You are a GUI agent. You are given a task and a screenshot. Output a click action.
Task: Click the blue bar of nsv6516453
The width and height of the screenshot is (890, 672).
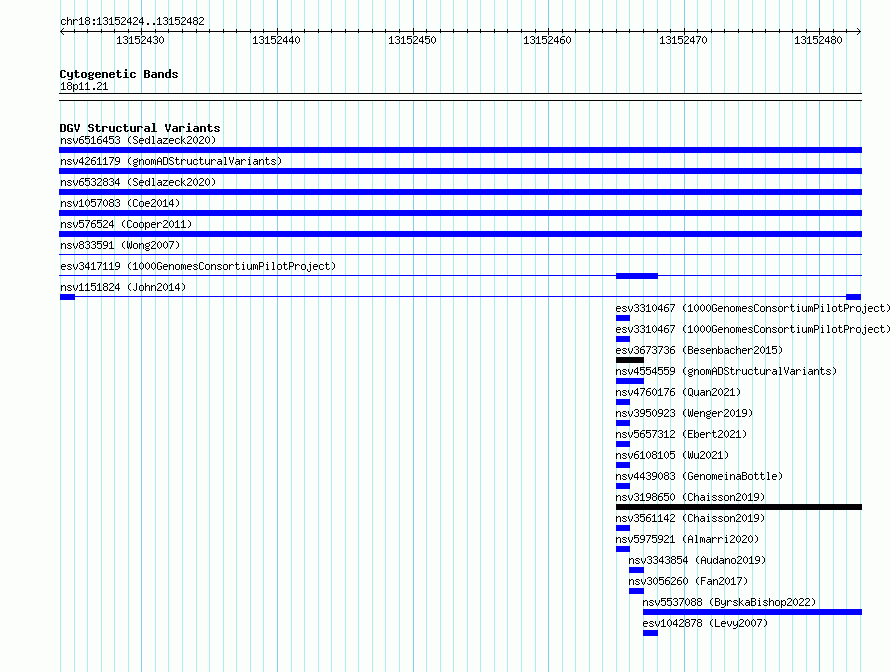pyautogui.click(x=460, y=150)
